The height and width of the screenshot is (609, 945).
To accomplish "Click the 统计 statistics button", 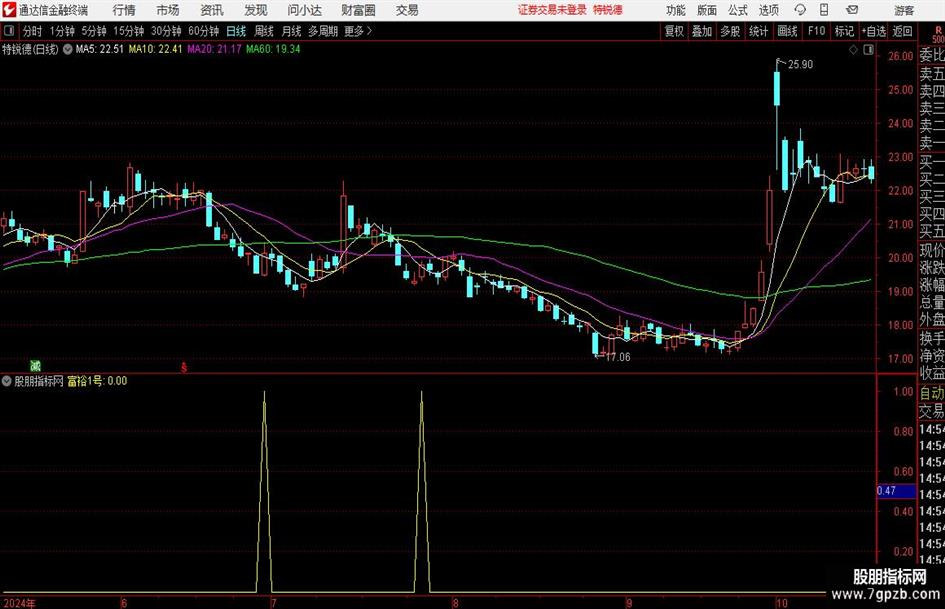I will (758, 31).
